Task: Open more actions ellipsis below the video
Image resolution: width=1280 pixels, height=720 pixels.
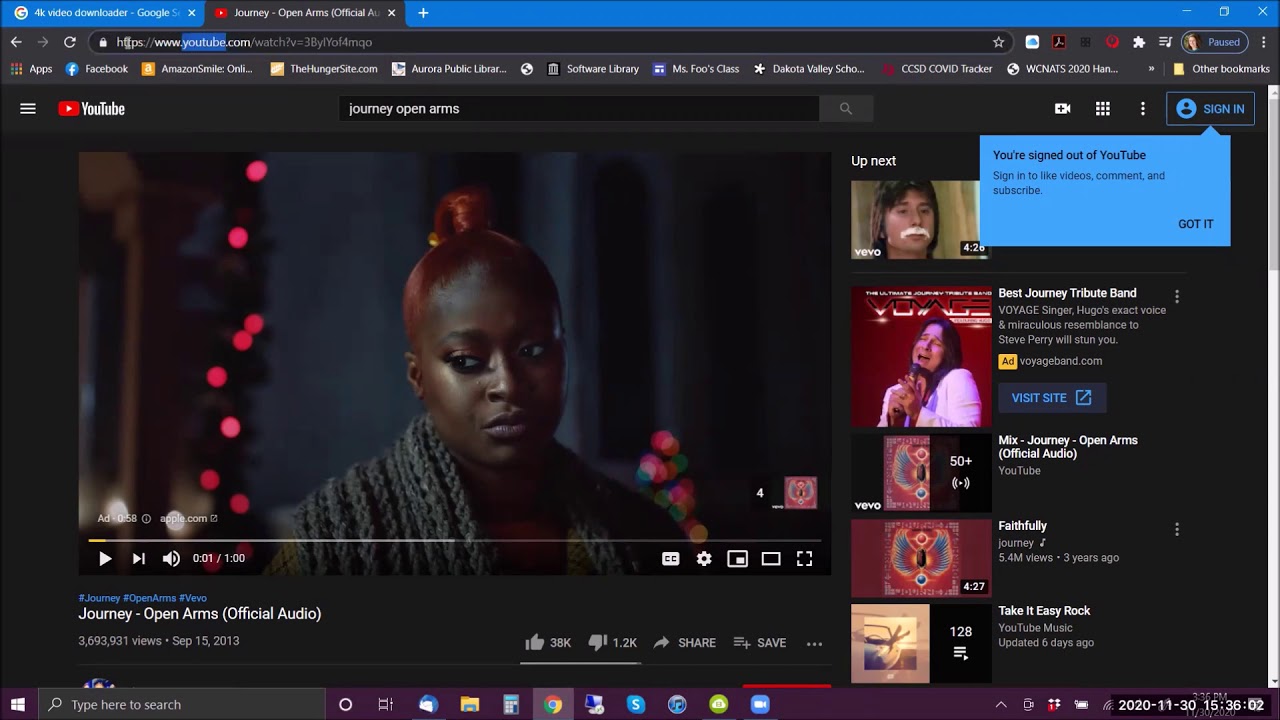Action: click(x=814, y=643)
